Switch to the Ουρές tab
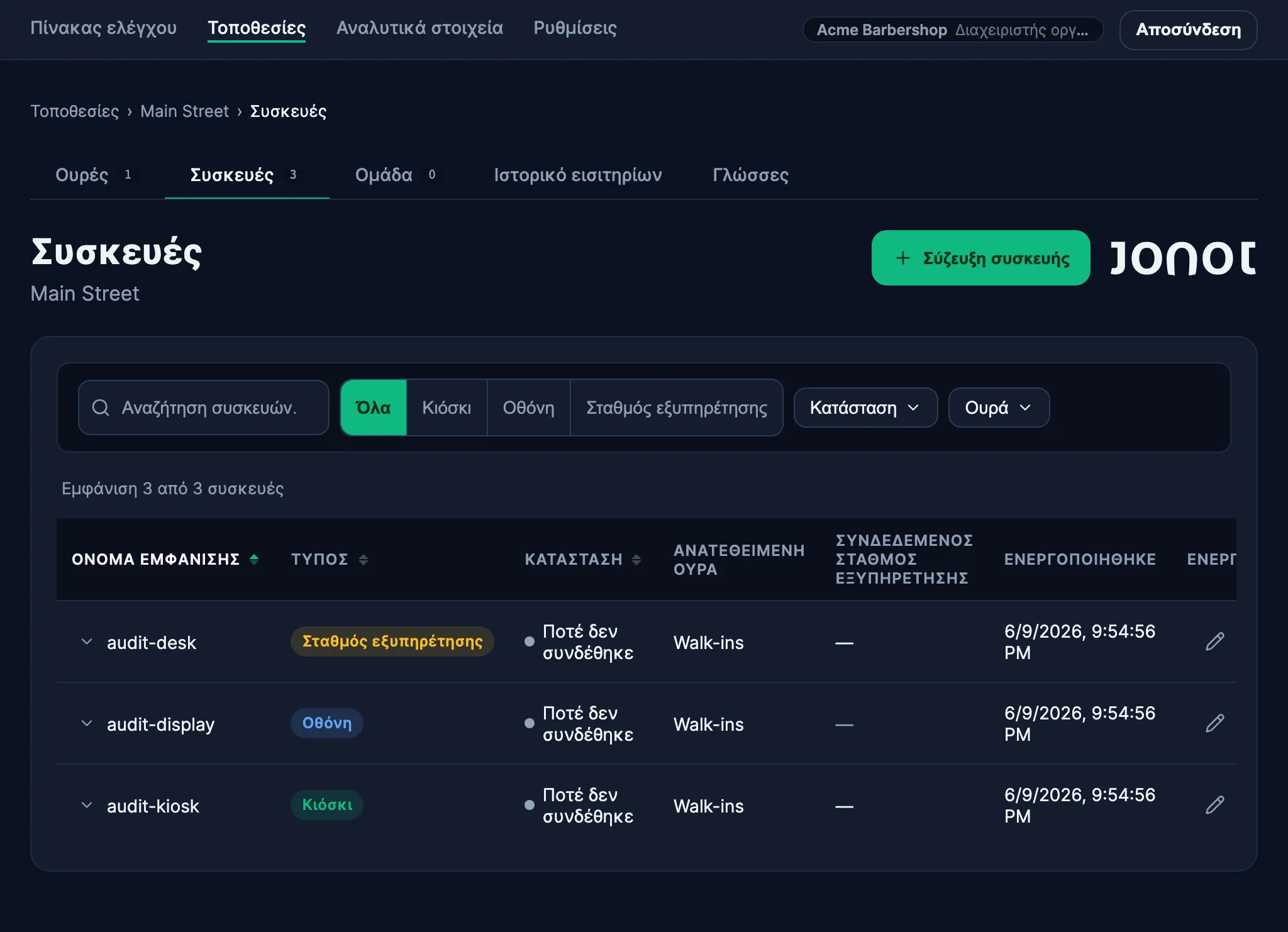Screen dimensions: 1288x932 94,175
